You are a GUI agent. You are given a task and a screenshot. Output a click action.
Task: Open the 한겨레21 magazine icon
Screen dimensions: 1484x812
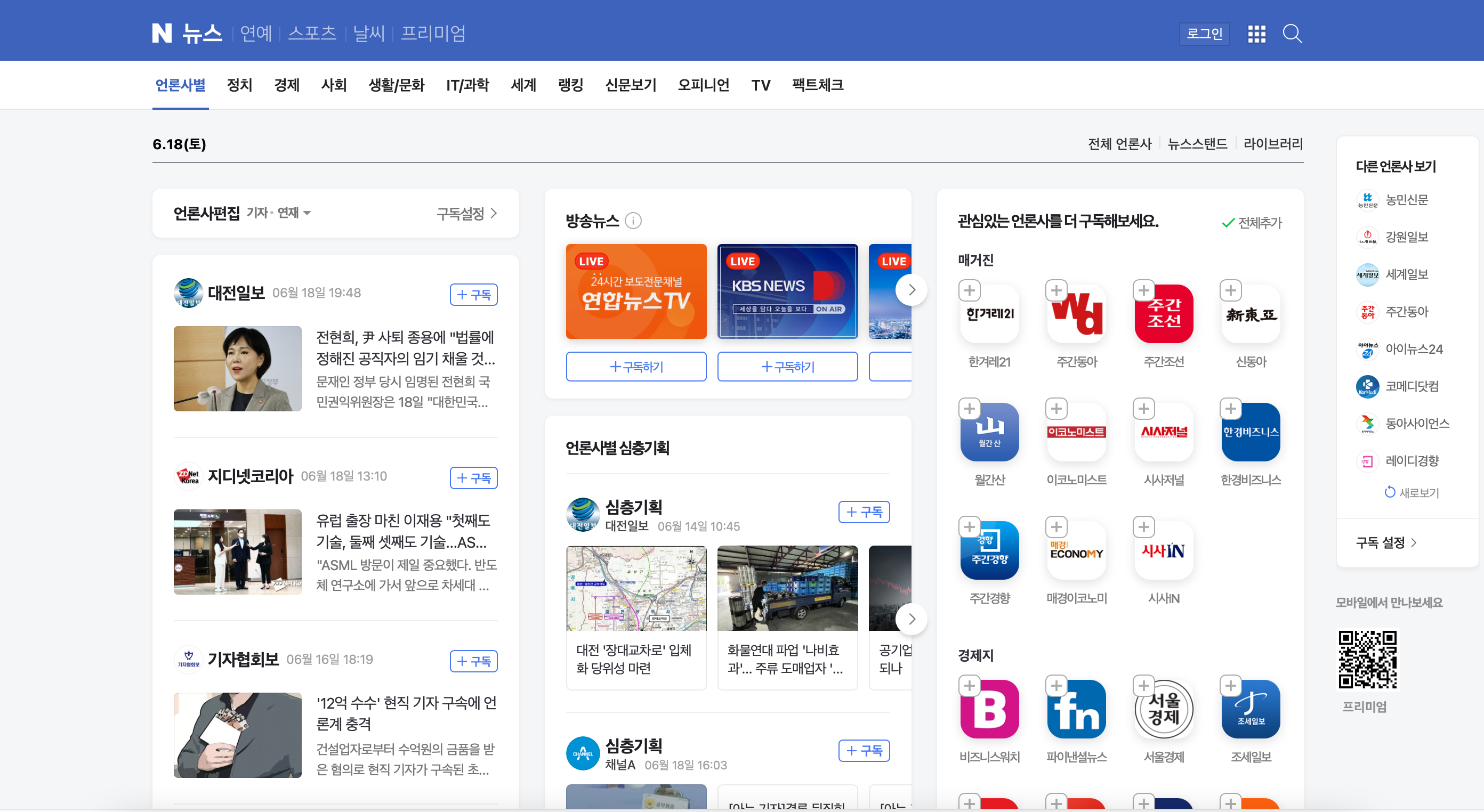(990, 314)
